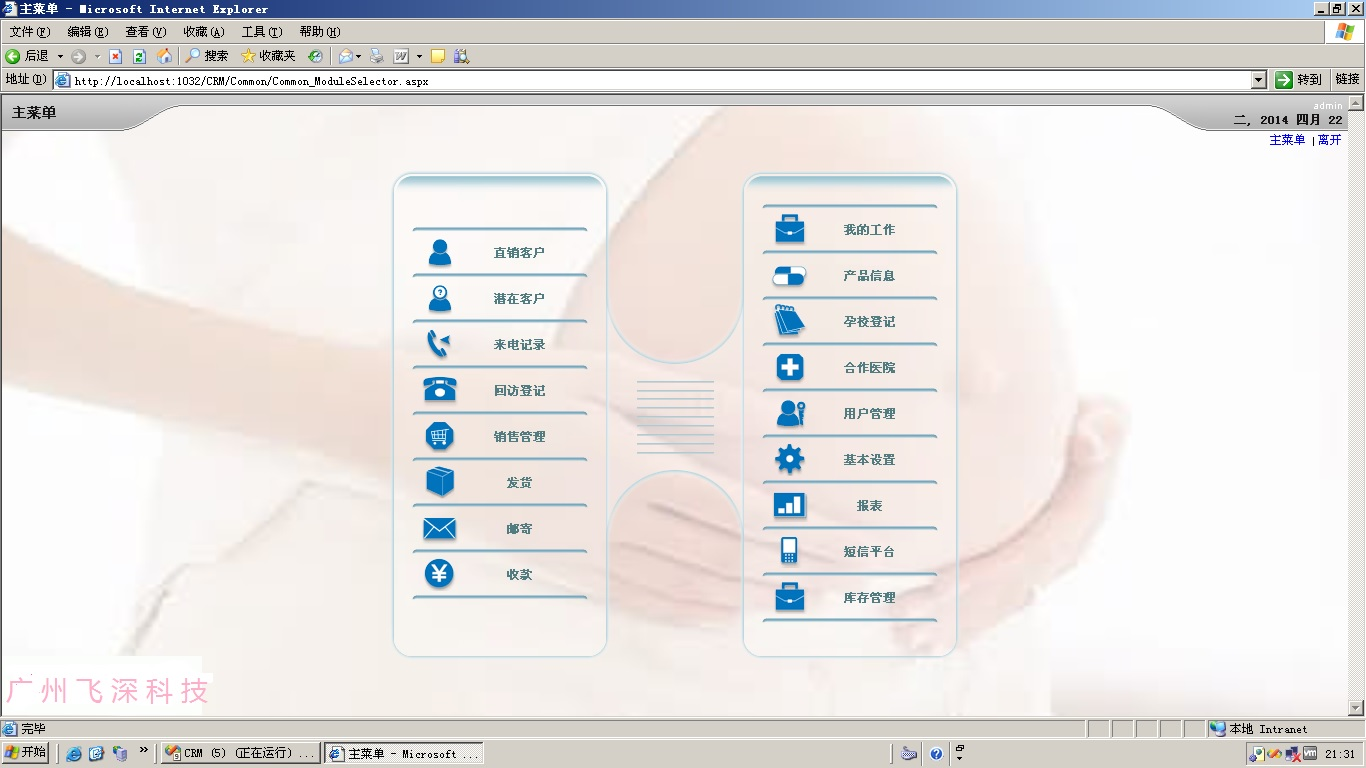Open the 报表 bar chart icon

(x=789, y=506)
